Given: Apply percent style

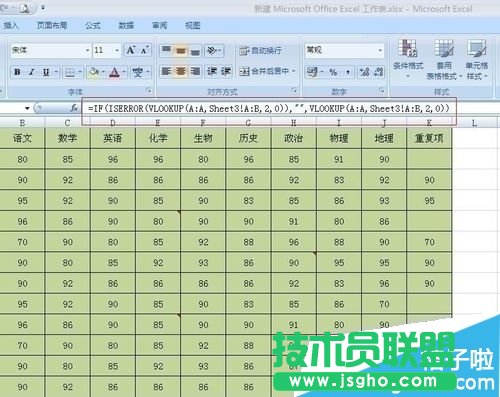Looking at the screenshot, I should click(x=333, y=72).
